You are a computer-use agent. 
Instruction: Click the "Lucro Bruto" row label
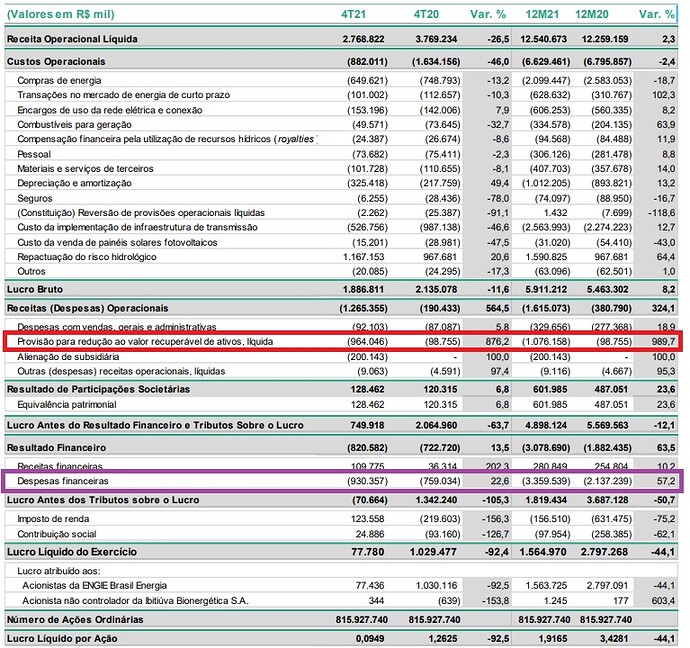pyautogui.click(x=35, y=289)
